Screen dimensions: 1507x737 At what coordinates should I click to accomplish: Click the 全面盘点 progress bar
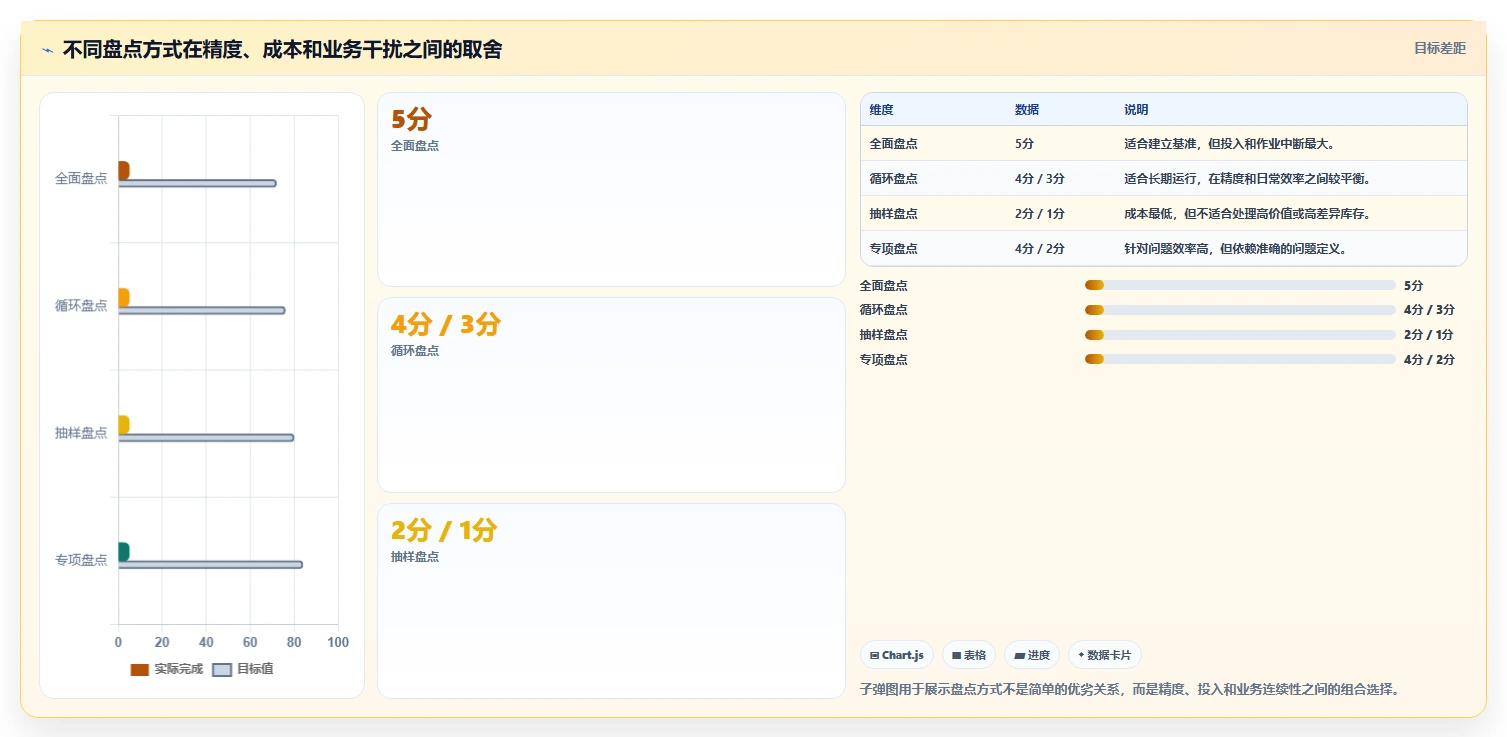click(x=1240, y=285)
